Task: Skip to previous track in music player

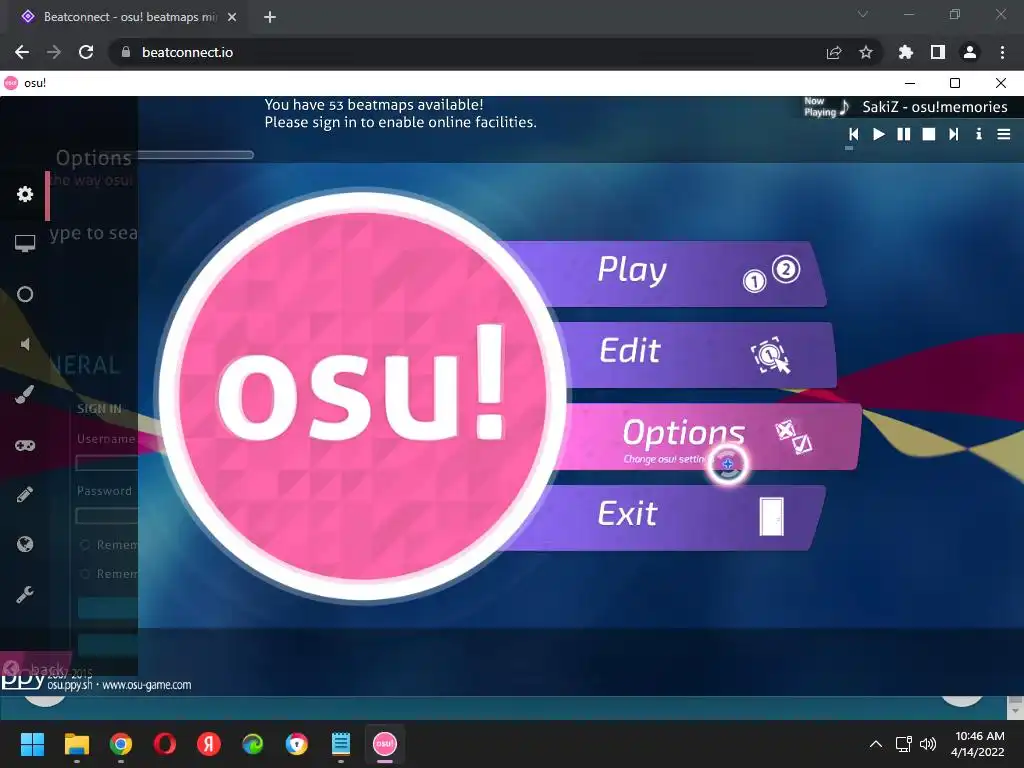Action: (853, 134)
